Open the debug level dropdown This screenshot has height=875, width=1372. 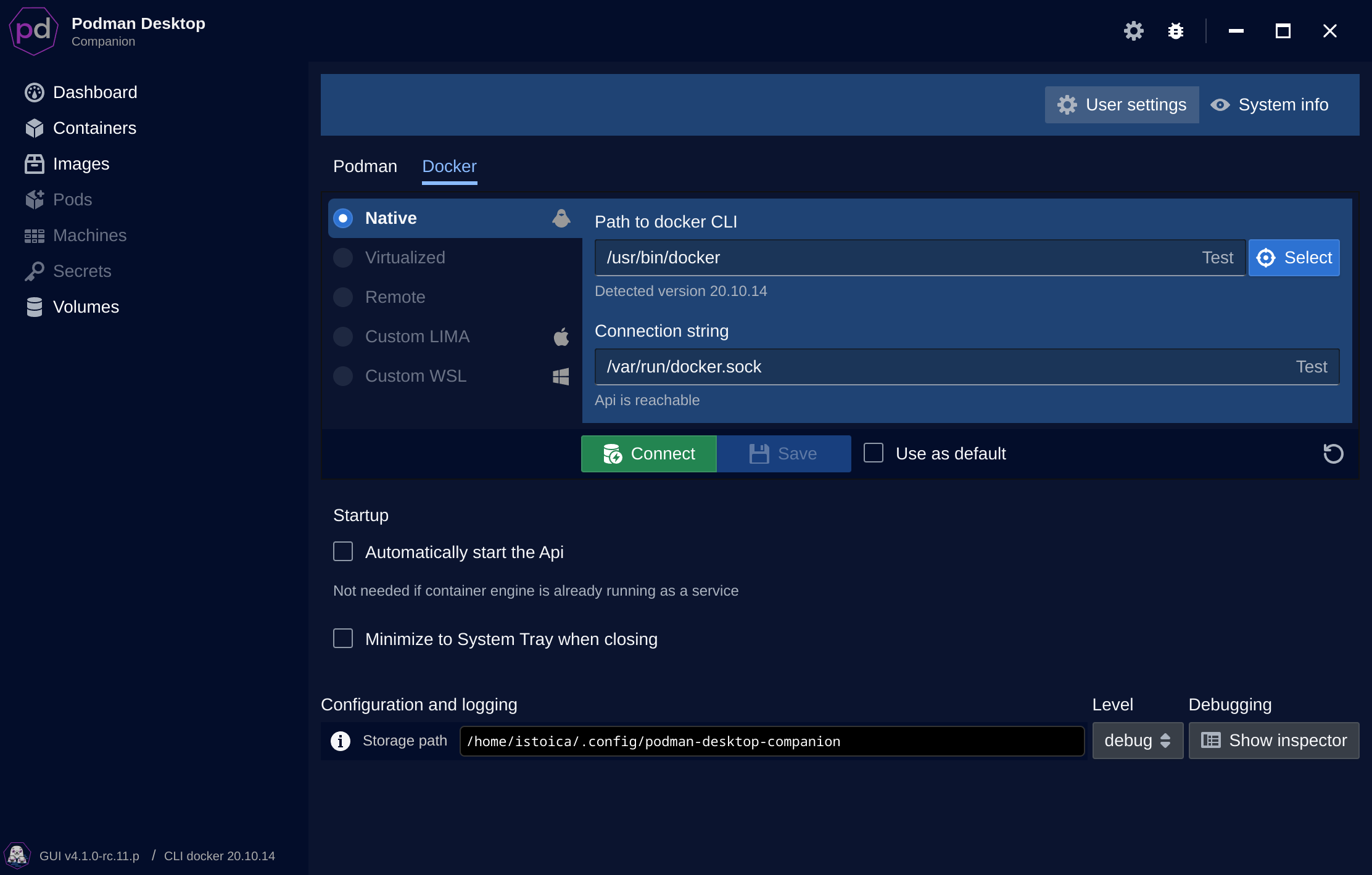pyautogui.click(x=1137, y=741)
